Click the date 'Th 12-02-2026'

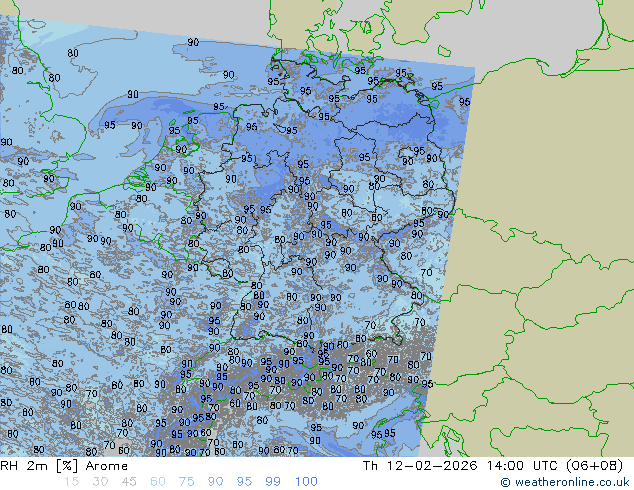click(x=420, y=466)
